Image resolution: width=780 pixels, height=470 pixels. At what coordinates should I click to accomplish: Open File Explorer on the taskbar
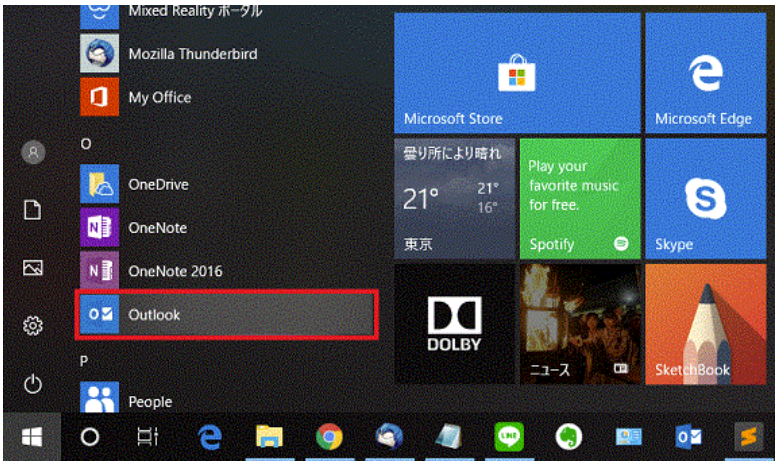pyautogui.click(x=269, y=437)
